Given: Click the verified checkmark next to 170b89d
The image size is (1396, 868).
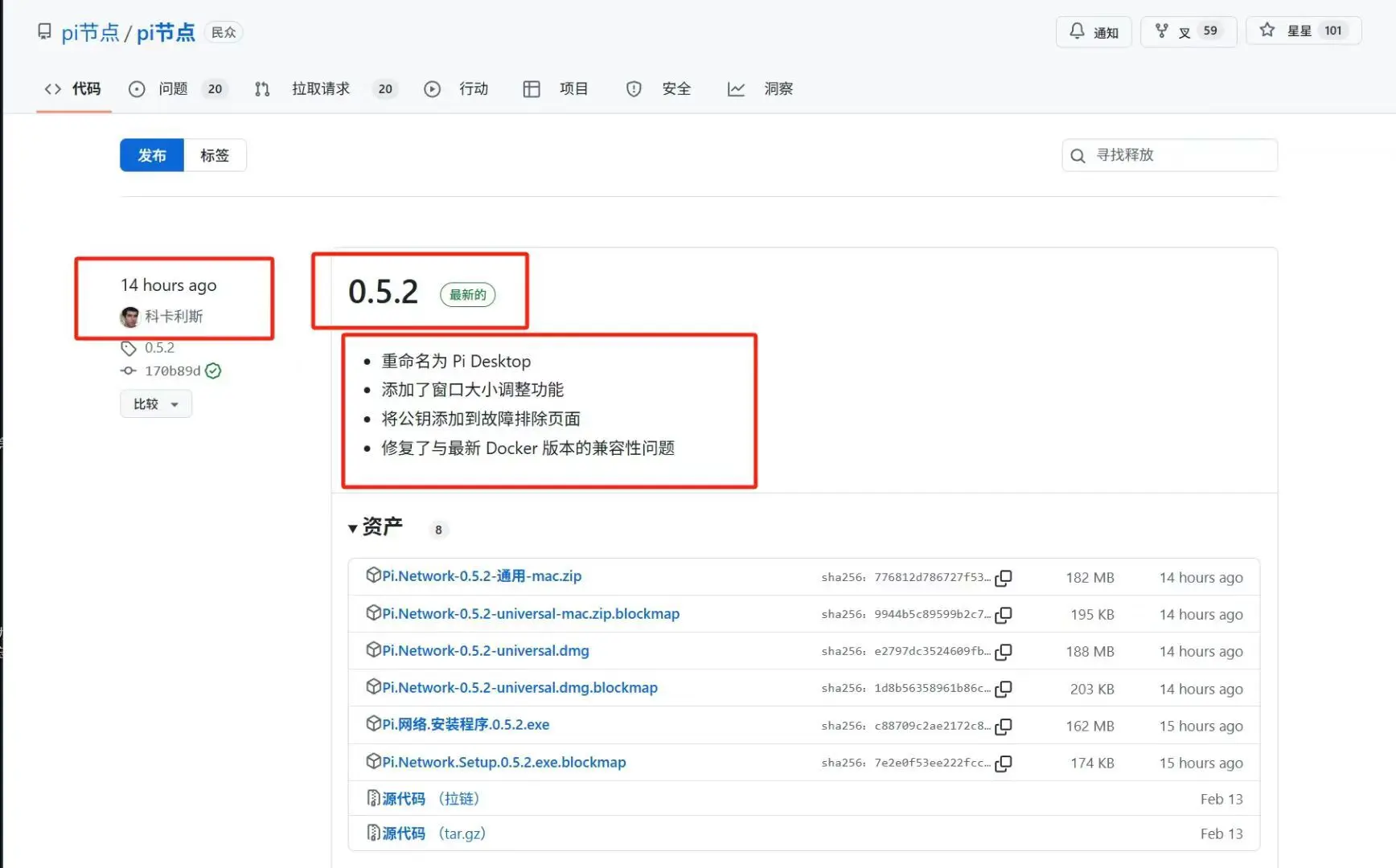Looking at the screenshot, I should (x=213, y=371).
